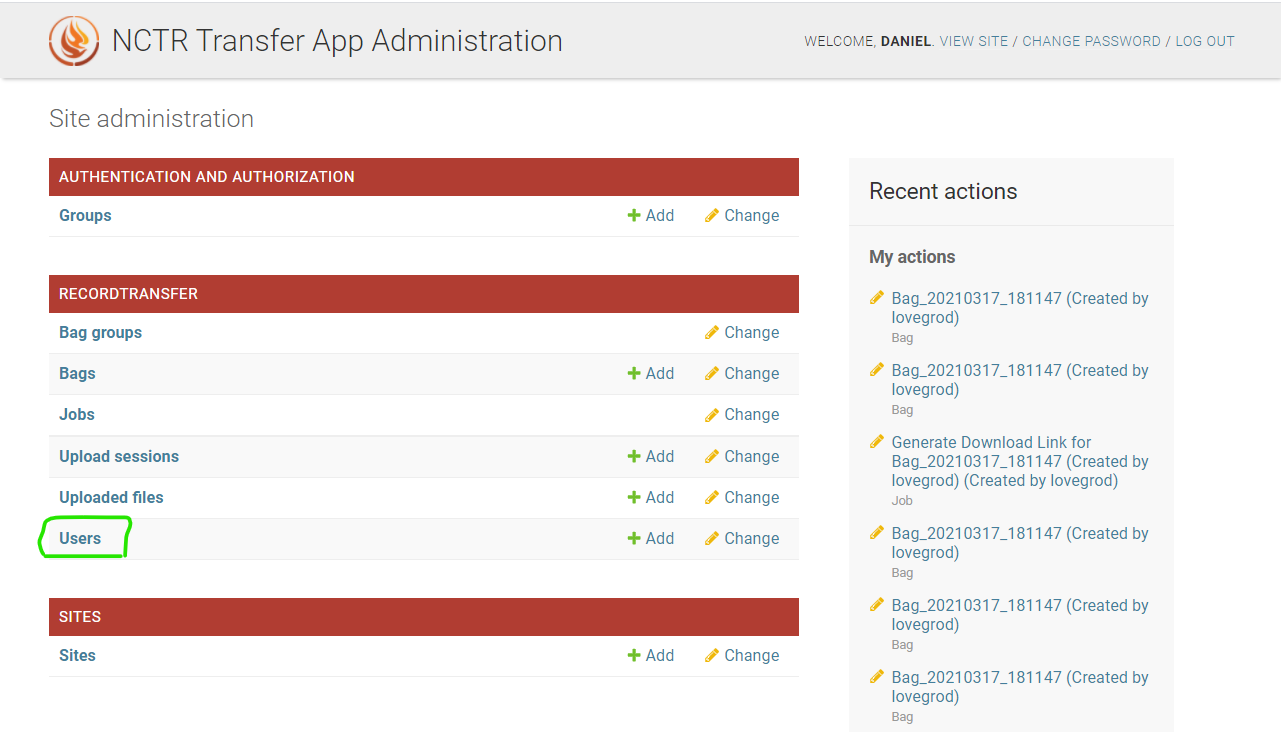Add a new Bag
1281x732 pixels.
pos(651,373)
